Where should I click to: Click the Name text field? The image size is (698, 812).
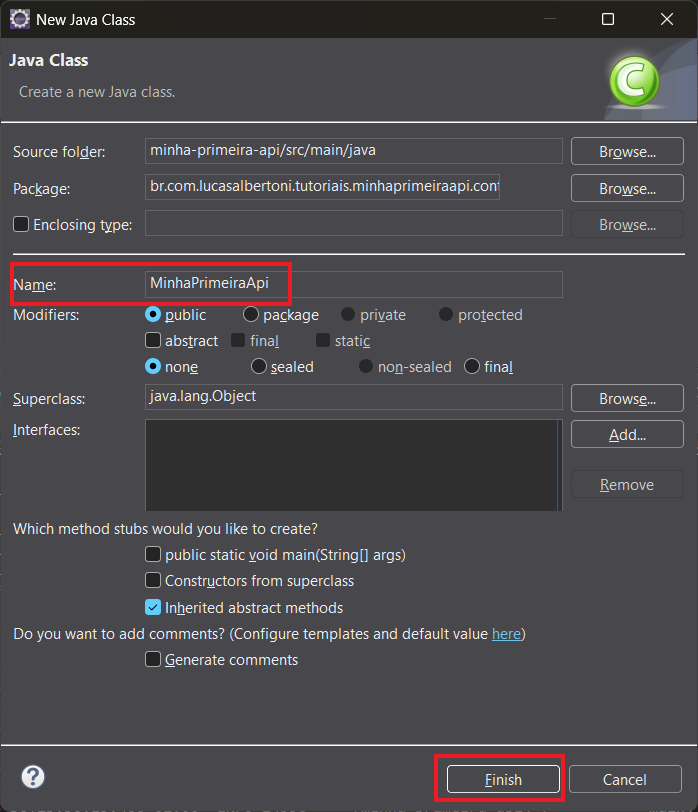coord(353,284)
